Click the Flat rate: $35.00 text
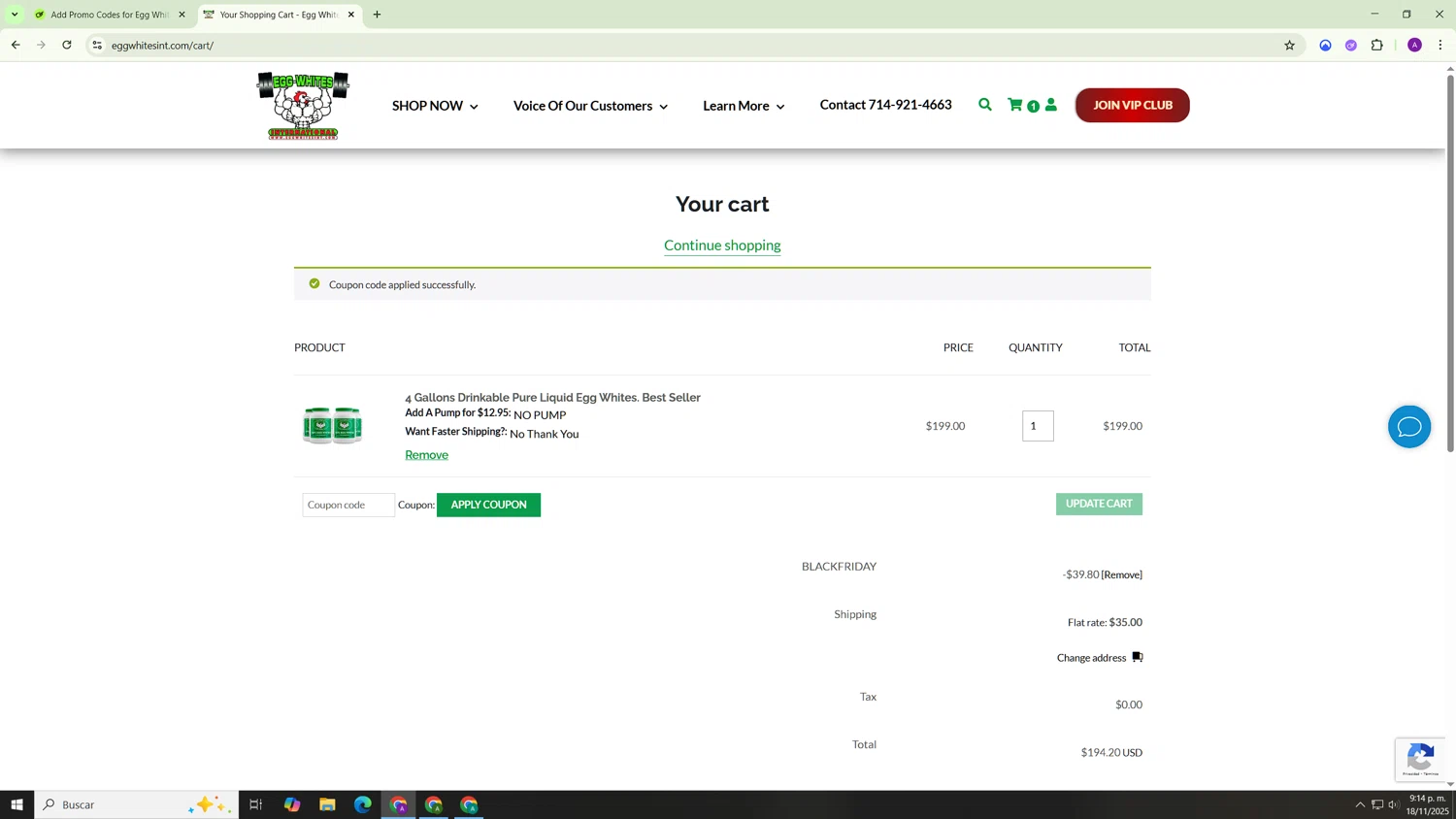The width and height of the screenshot is (1456, 819). [x=1105, y=622]
